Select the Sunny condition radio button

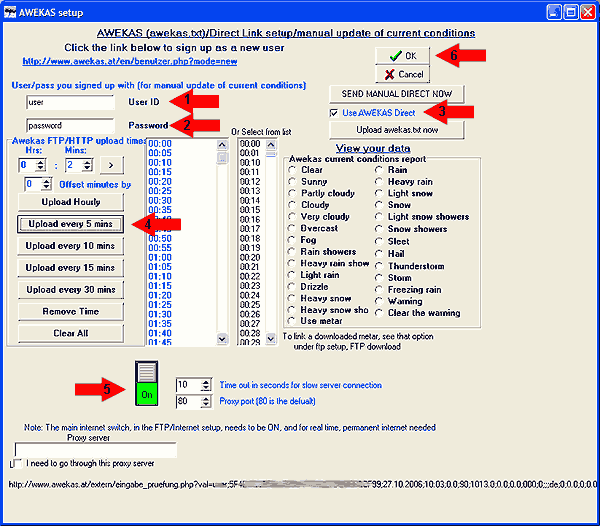[x=292, y=181]
